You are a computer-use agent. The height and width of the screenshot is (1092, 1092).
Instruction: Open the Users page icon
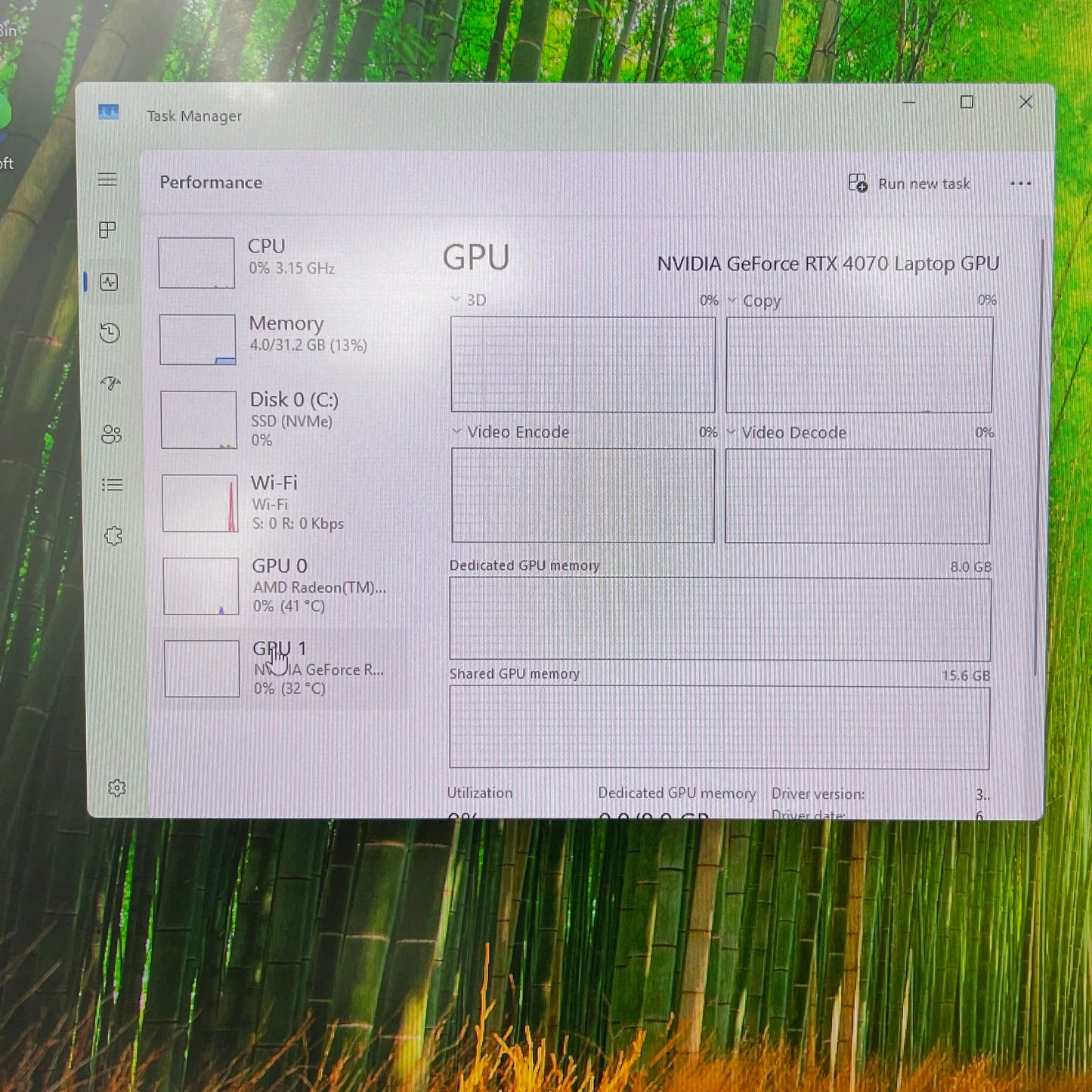(111, 434)
